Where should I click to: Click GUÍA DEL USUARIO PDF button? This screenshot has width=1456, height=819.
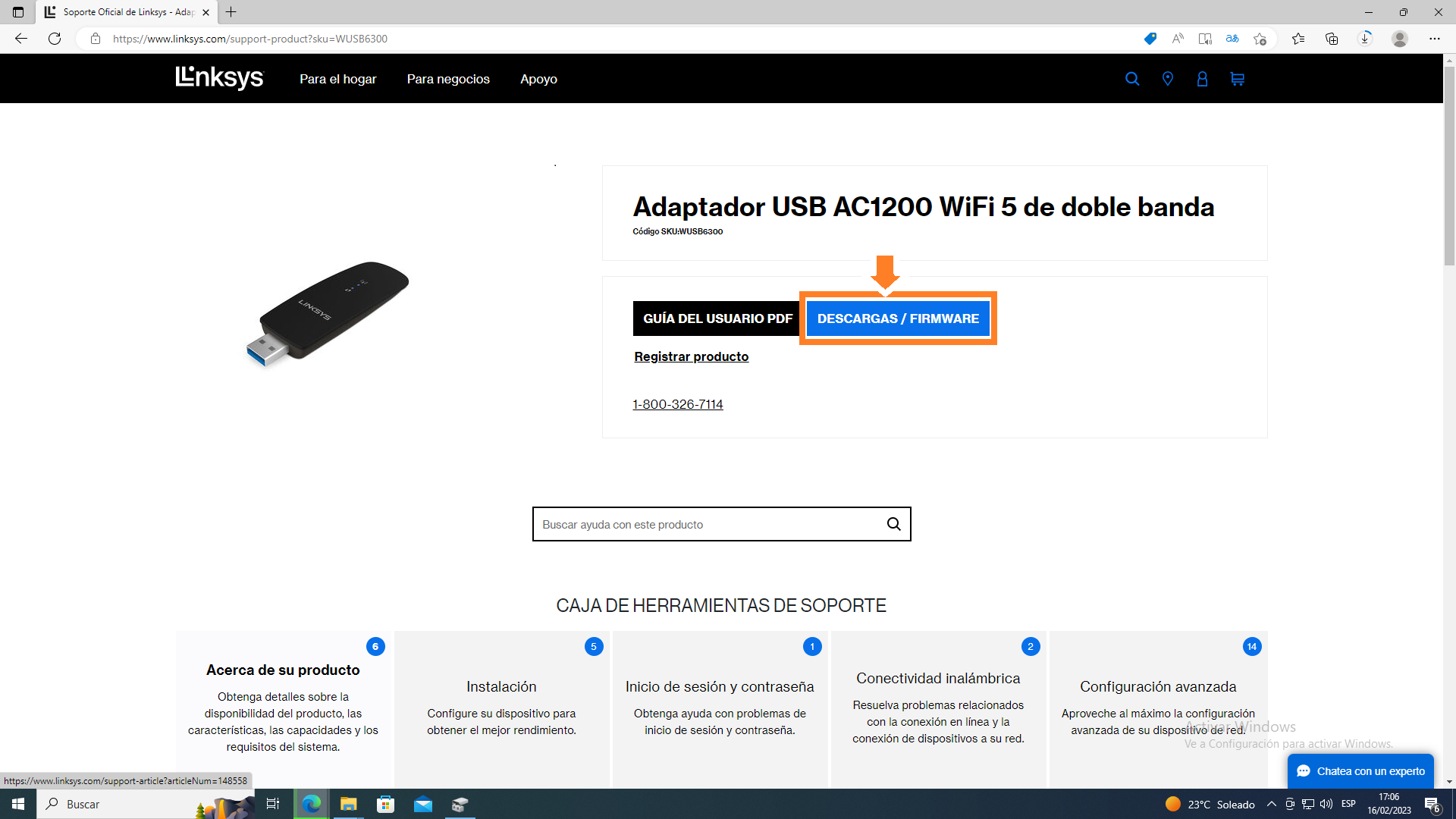(x=717, y=318)
